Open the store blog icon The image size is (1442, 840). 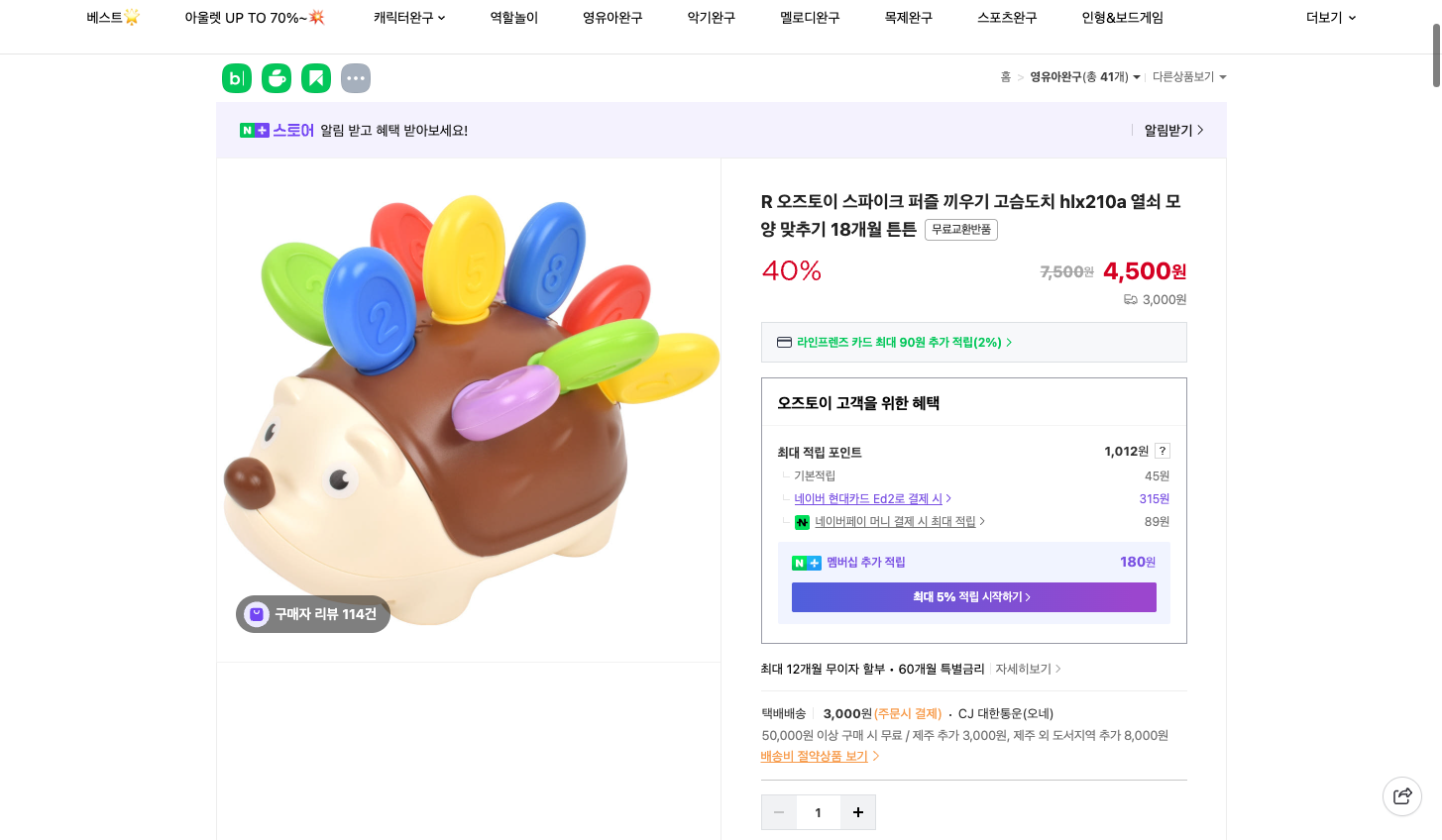[236, 77]
